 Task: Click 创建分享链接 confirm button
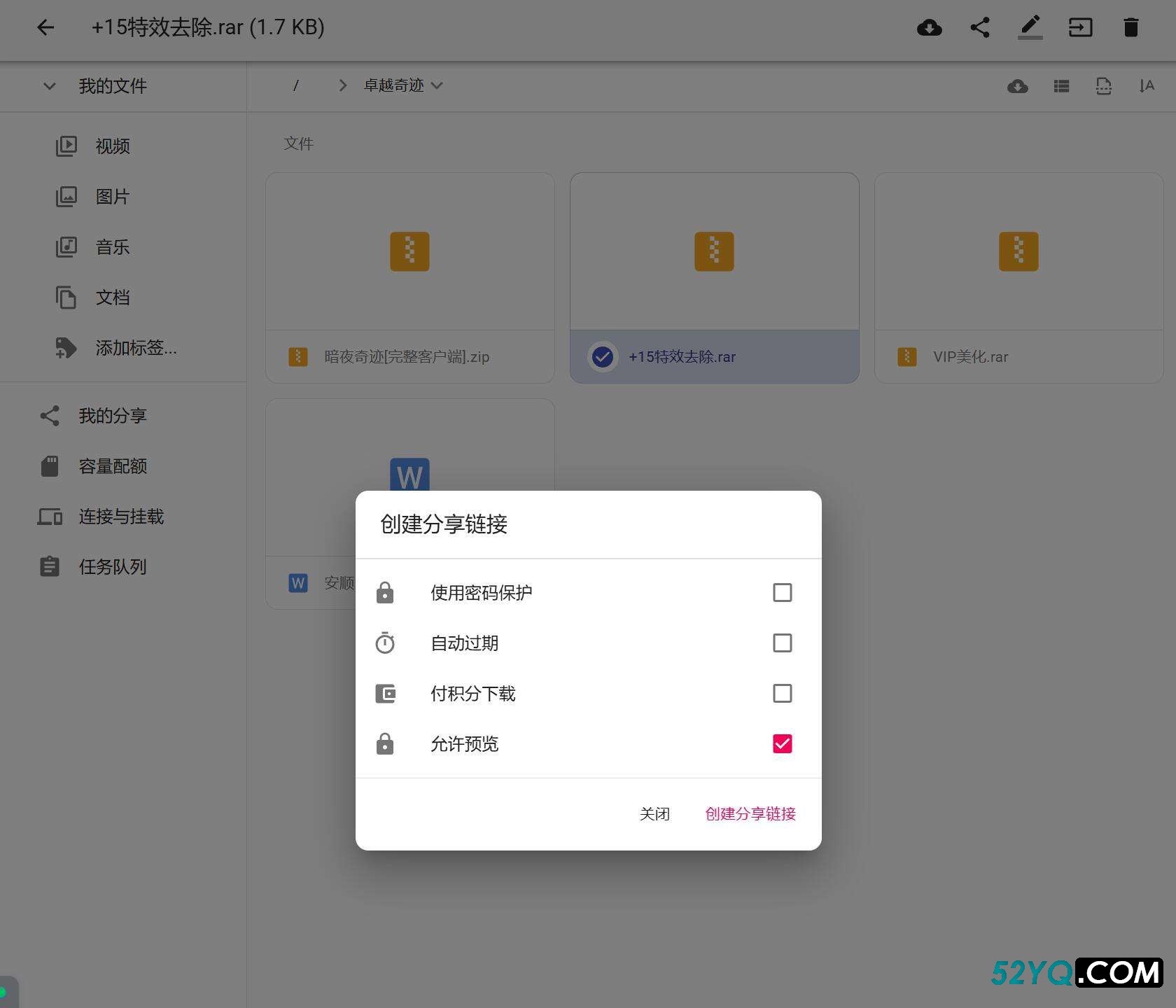[750, 813]
